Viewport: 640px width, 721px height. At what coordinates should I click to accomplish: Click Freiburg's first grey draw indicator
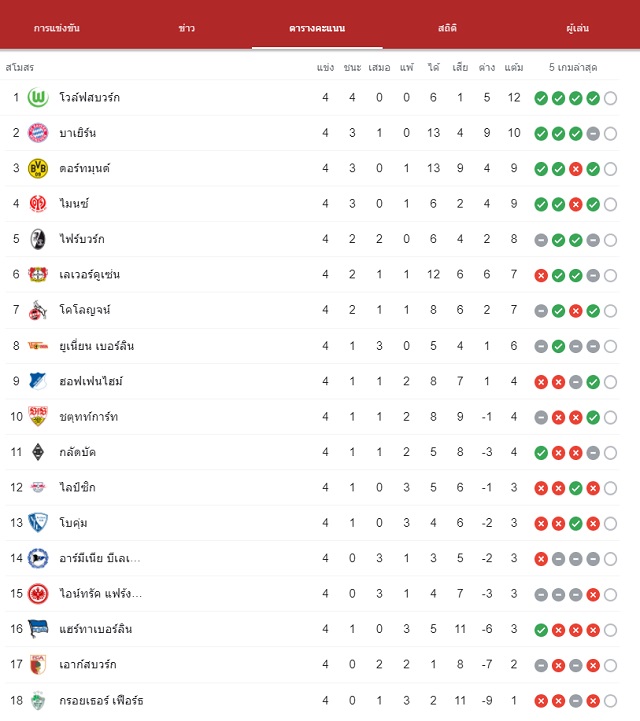click(541, 240)
